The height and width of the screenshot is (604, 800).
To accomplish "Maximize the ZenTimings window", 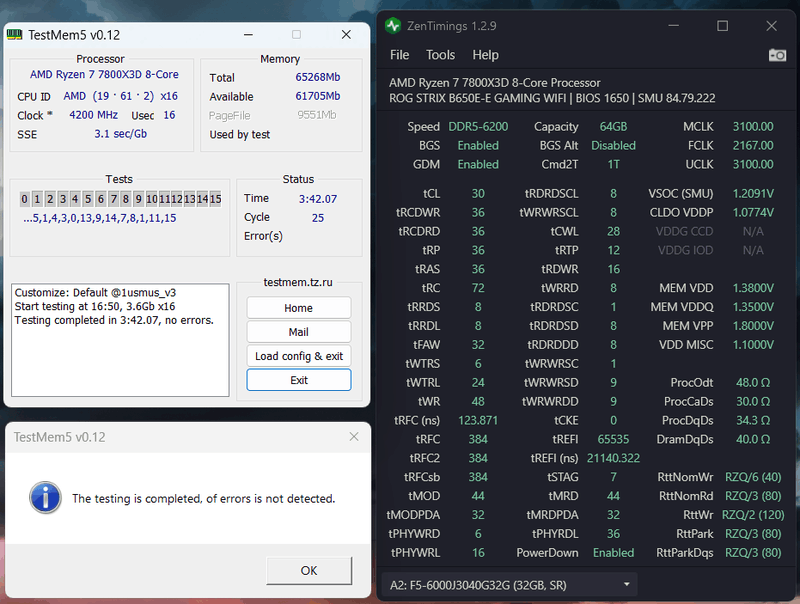I will 722,26.
